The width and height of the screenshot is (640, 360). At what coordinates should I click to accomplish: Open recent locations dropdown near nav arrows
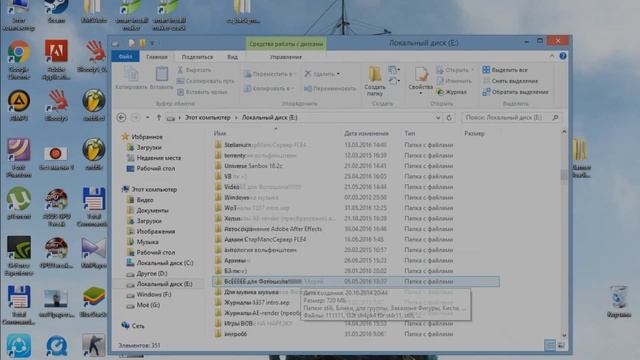[147, 118]
